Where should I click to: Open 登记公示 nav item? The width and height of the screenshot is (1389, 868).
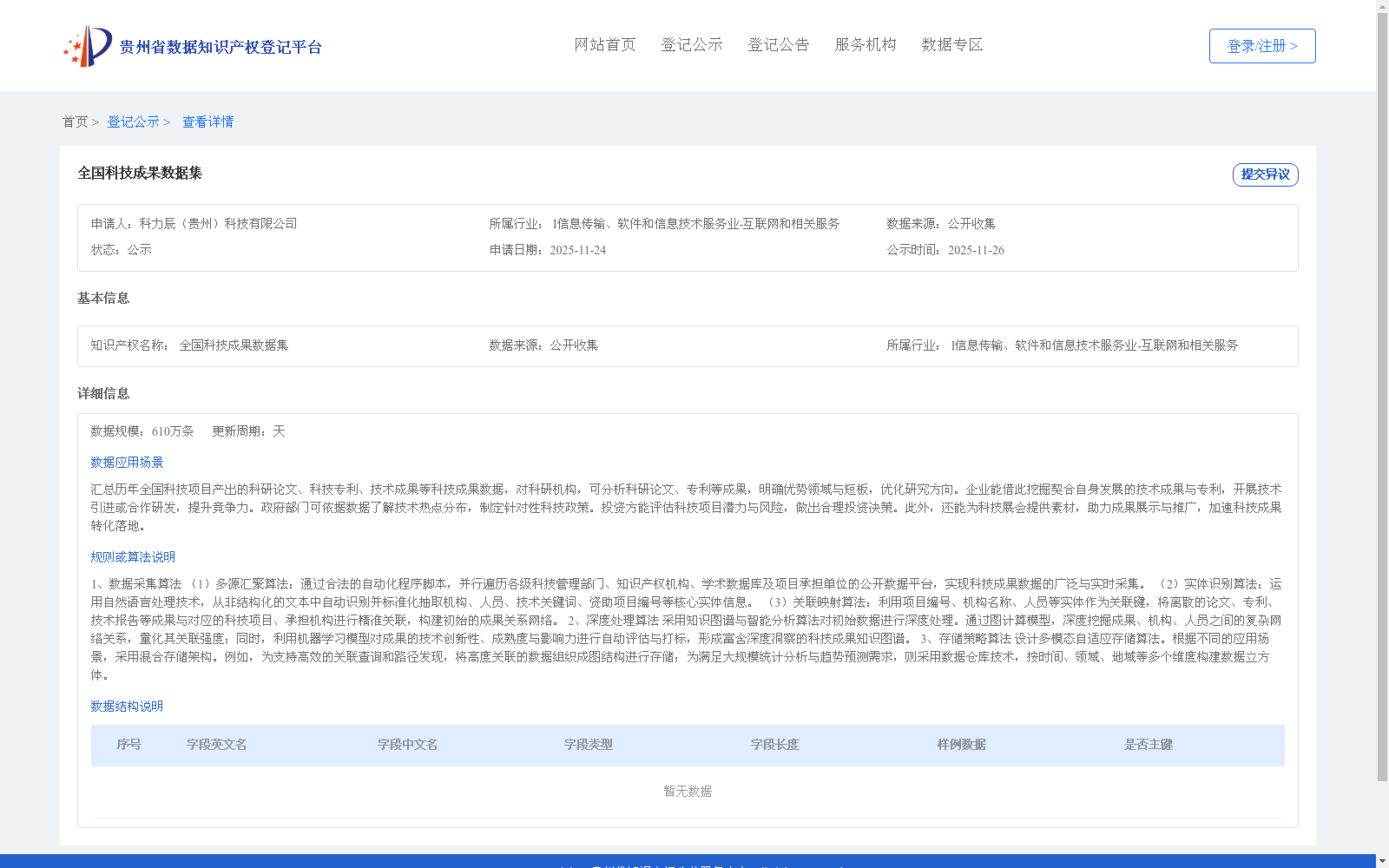pos(692,44)
